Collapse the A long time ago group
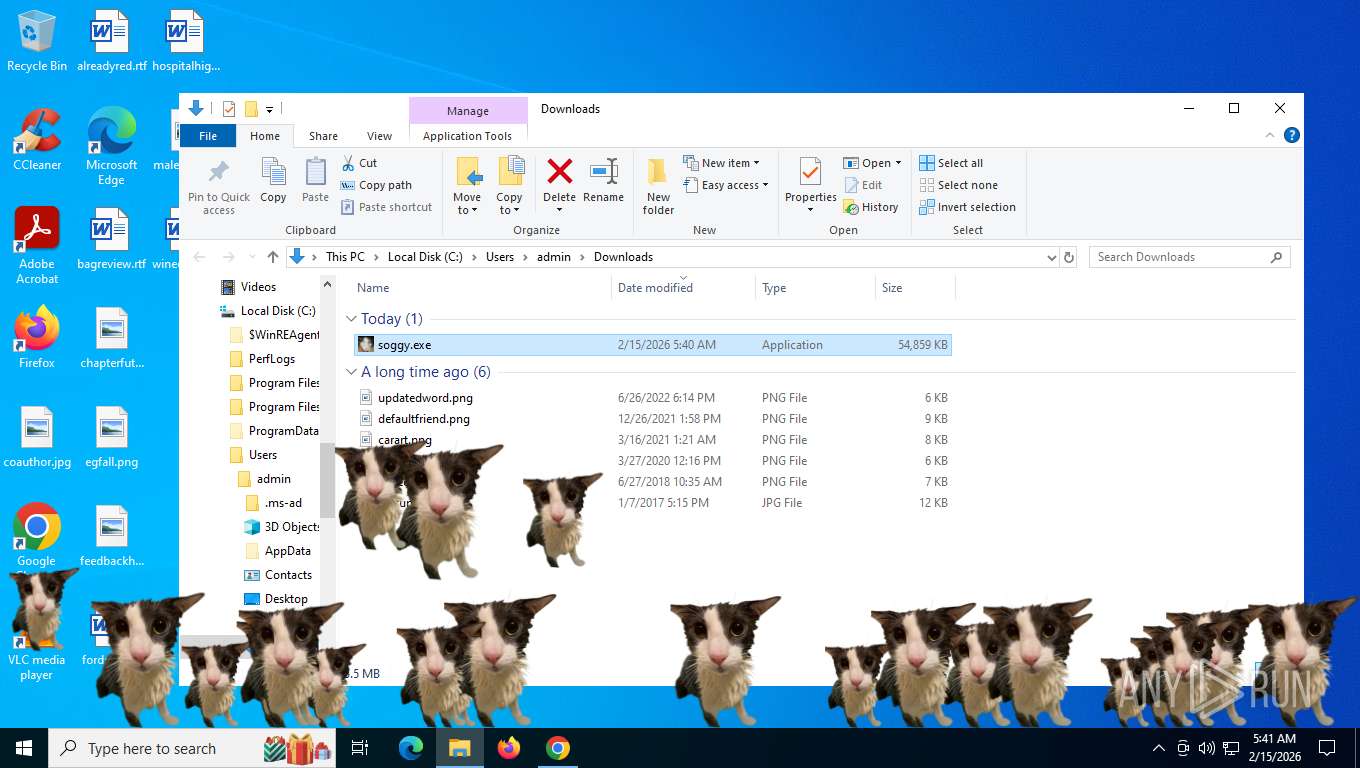The width and height of the screenshot is (1360, 768). pos(351,372)
